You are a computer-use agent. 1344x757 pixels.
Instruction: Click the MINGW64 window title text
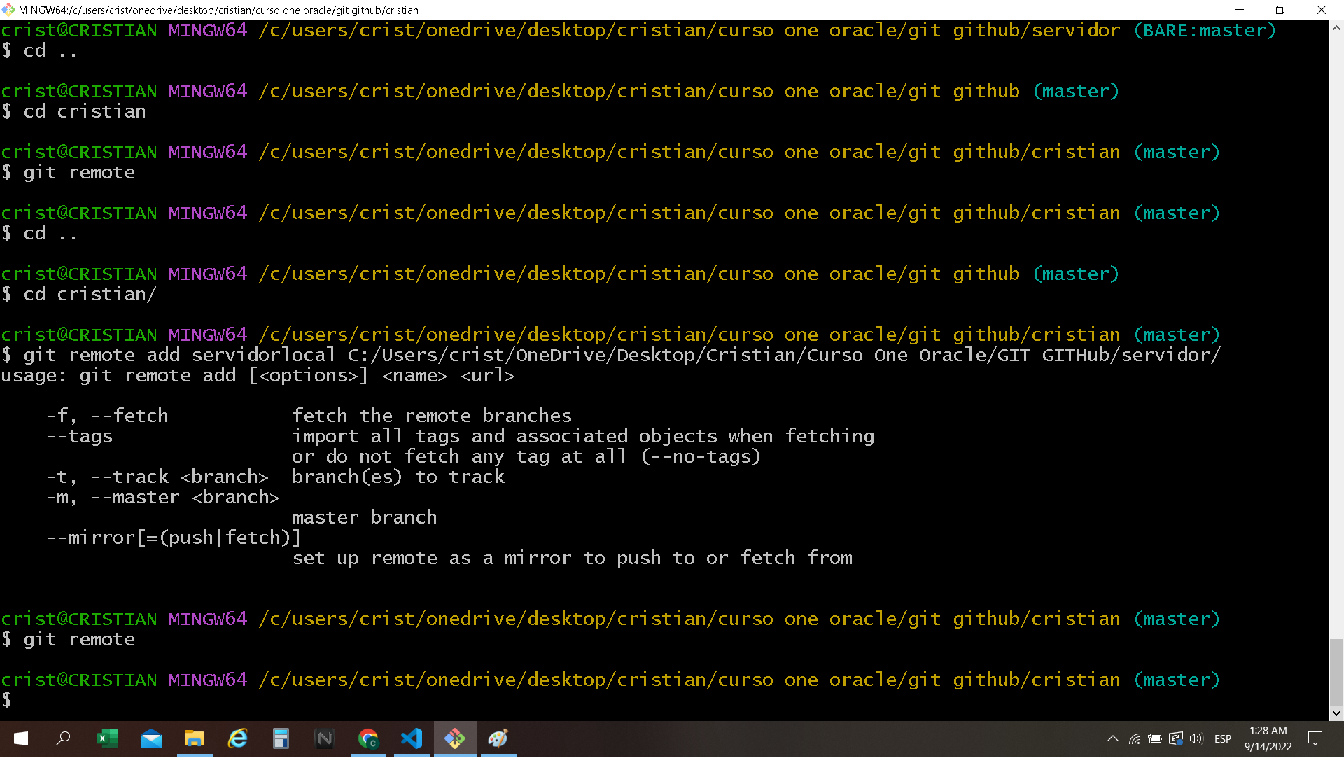tap(219, 9)
